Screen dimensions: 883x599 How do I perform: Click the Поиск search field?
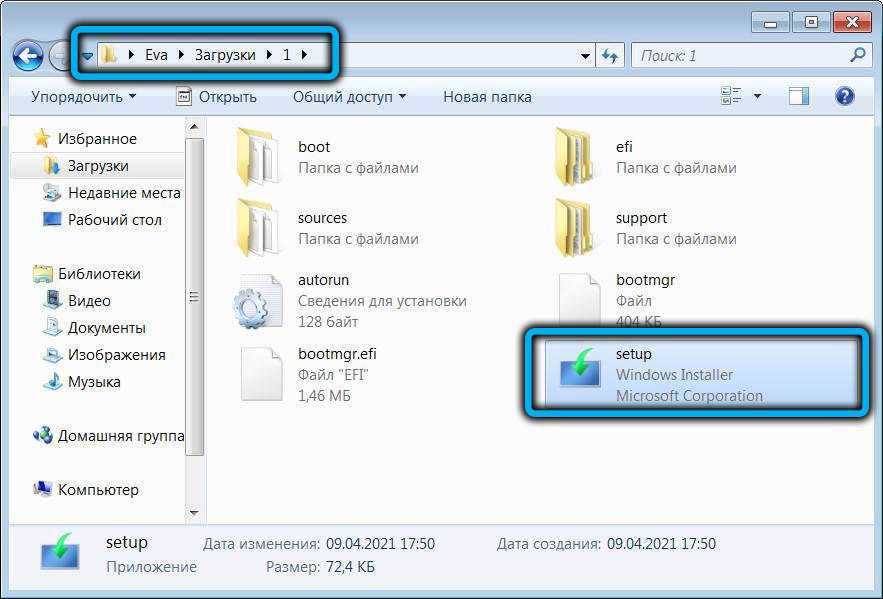coord(740,56)
